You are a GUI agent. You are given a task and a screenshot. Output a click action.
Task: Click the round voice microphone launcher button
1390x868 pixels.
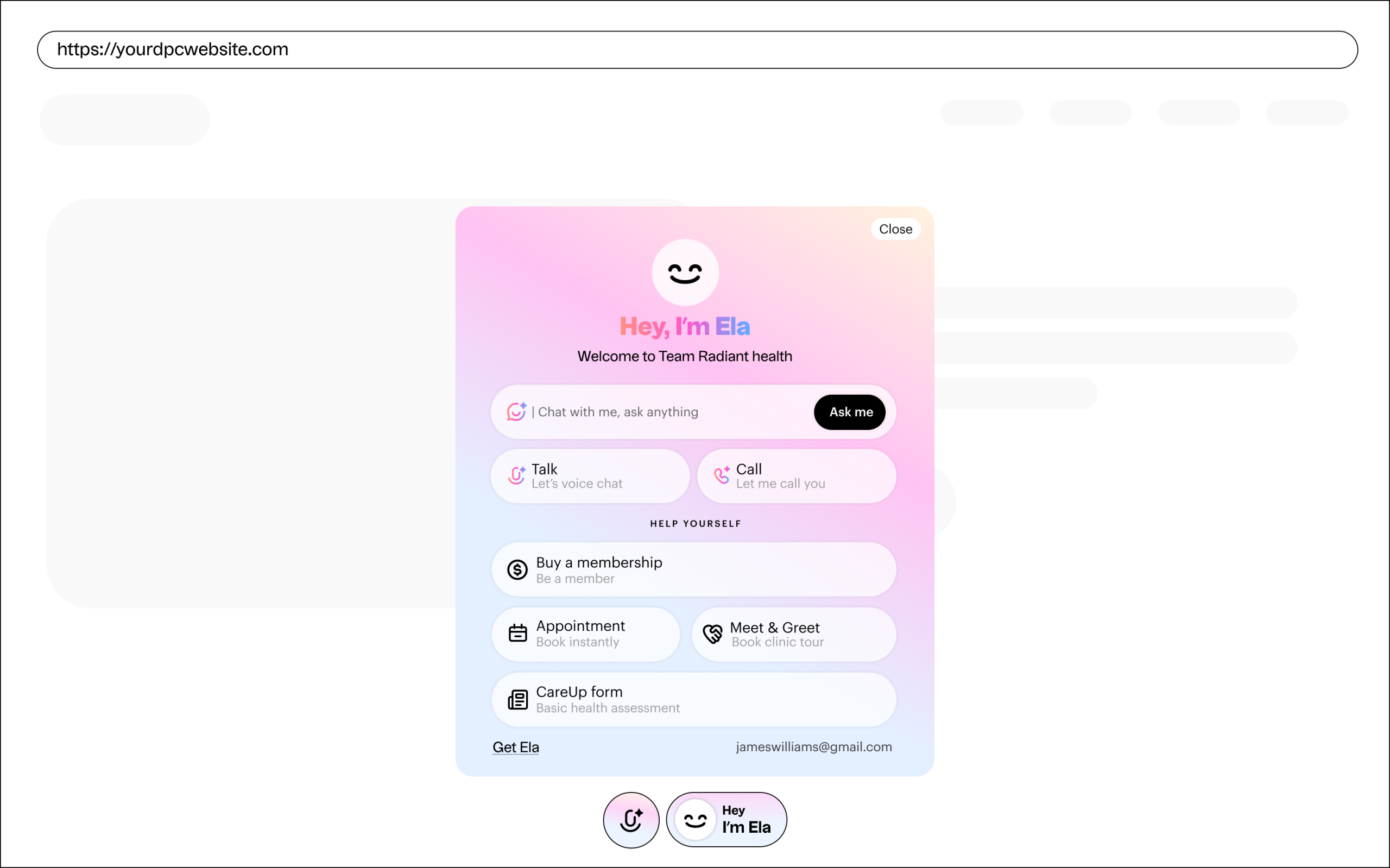coord(631,820)
